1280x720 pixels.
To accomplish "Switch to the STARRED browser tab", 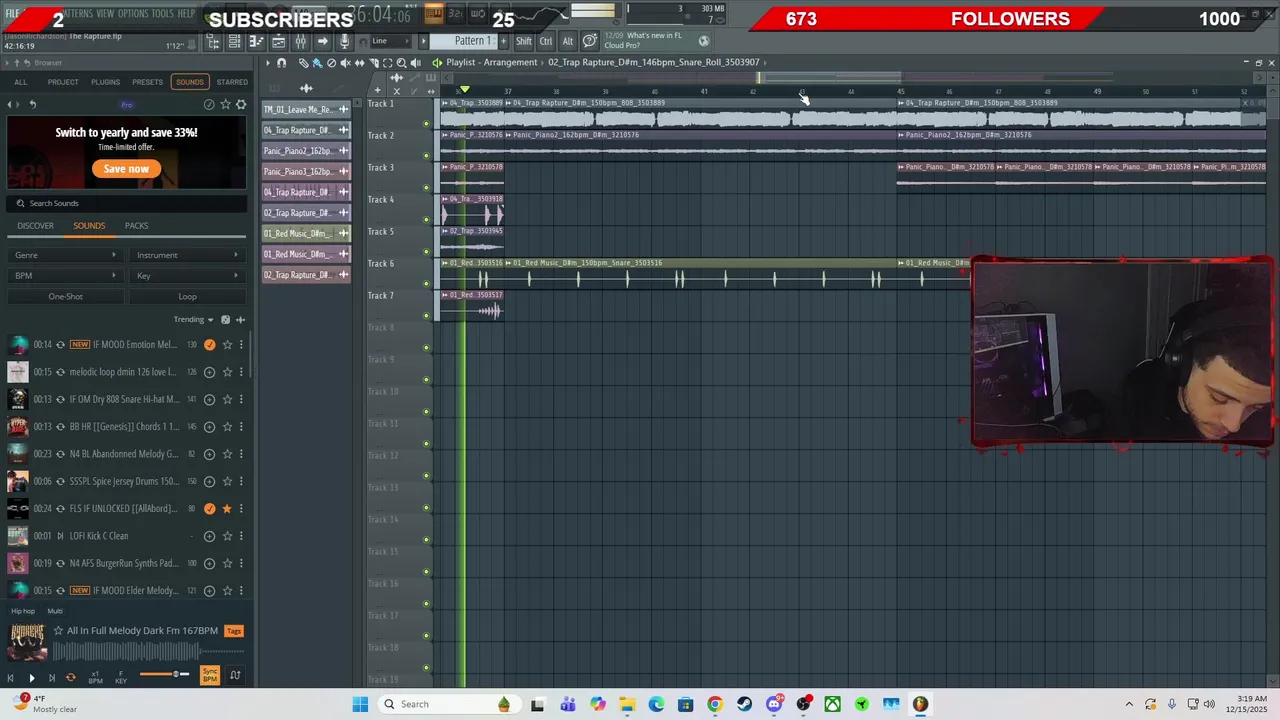I will pyautogui.click(x=232, y=82).
